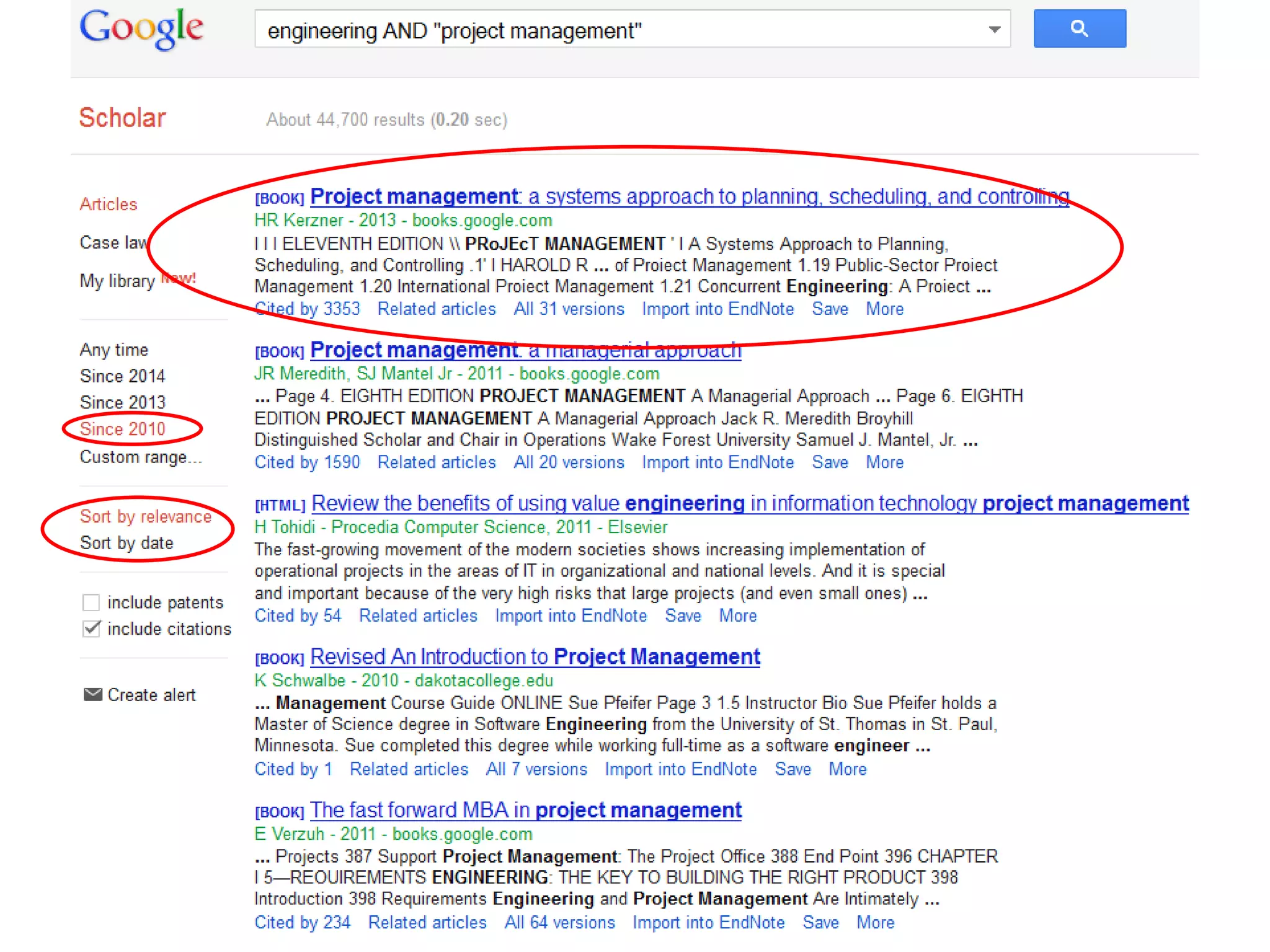Viewport: 1270px width, 952px height.
Task: Click the Create alert envelope icon
Action: click(x=92, y=694)
